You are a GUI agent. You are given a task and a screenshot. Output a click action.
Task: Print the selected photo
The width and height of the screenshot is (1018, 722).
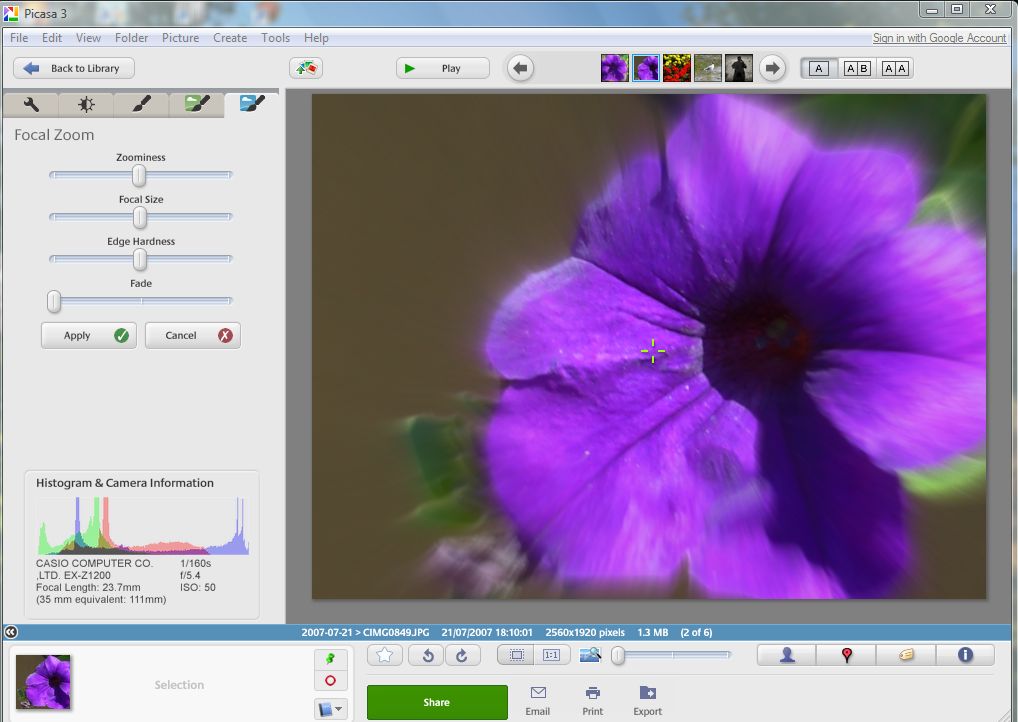click(592, 701)
